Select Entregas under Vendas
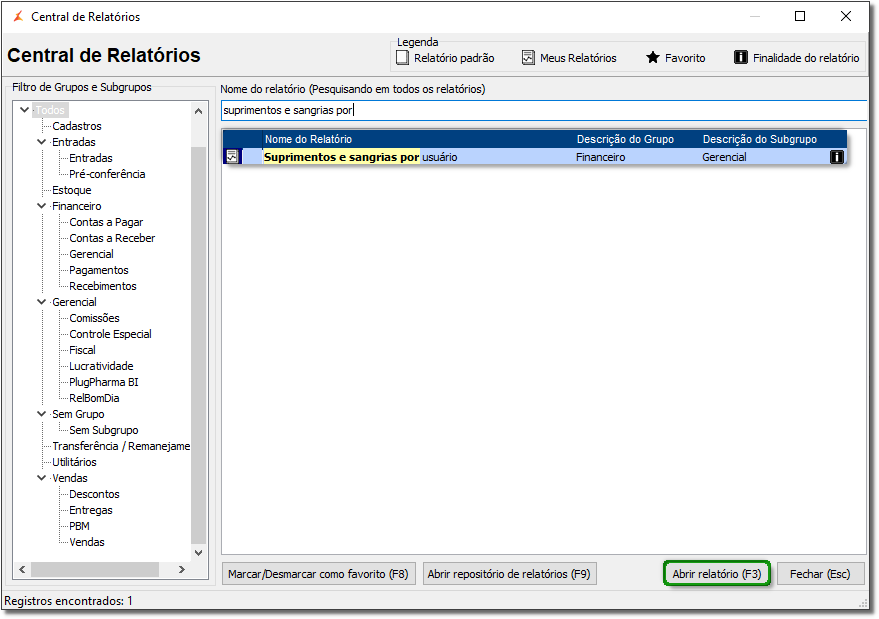Image resolution: width=879 pixels, height=619 pixels. pos(91,510)
